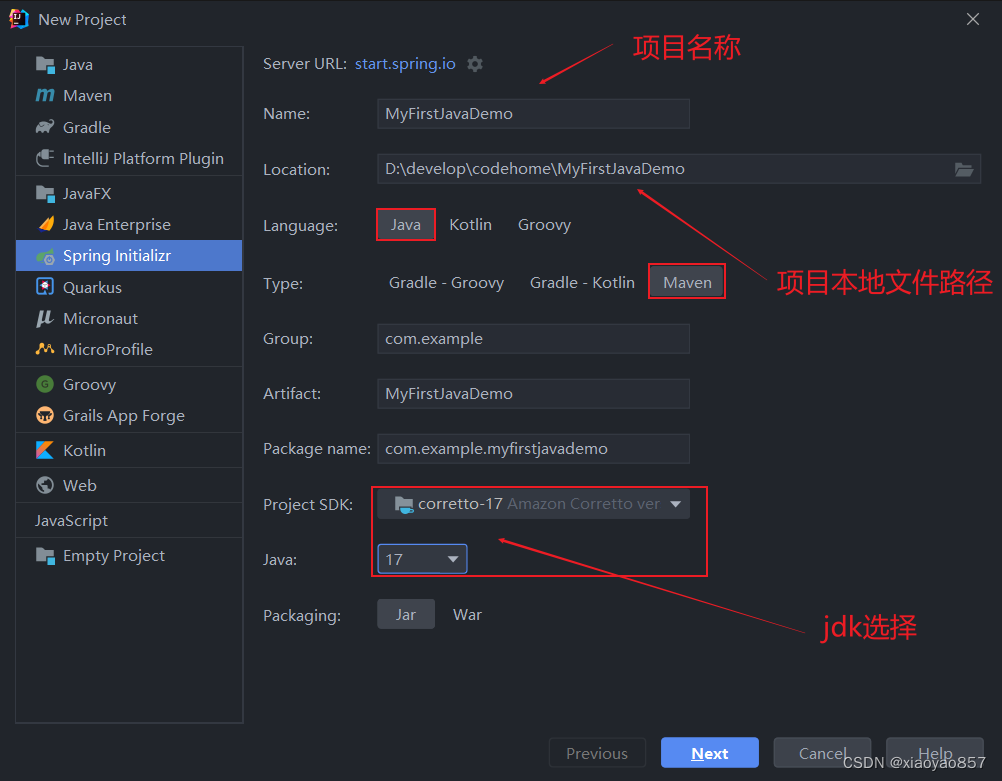The height and width of the screenshot is (781, 1002).
Task: Open the Project SDK dropdown
Action: (x=533, y=504)
